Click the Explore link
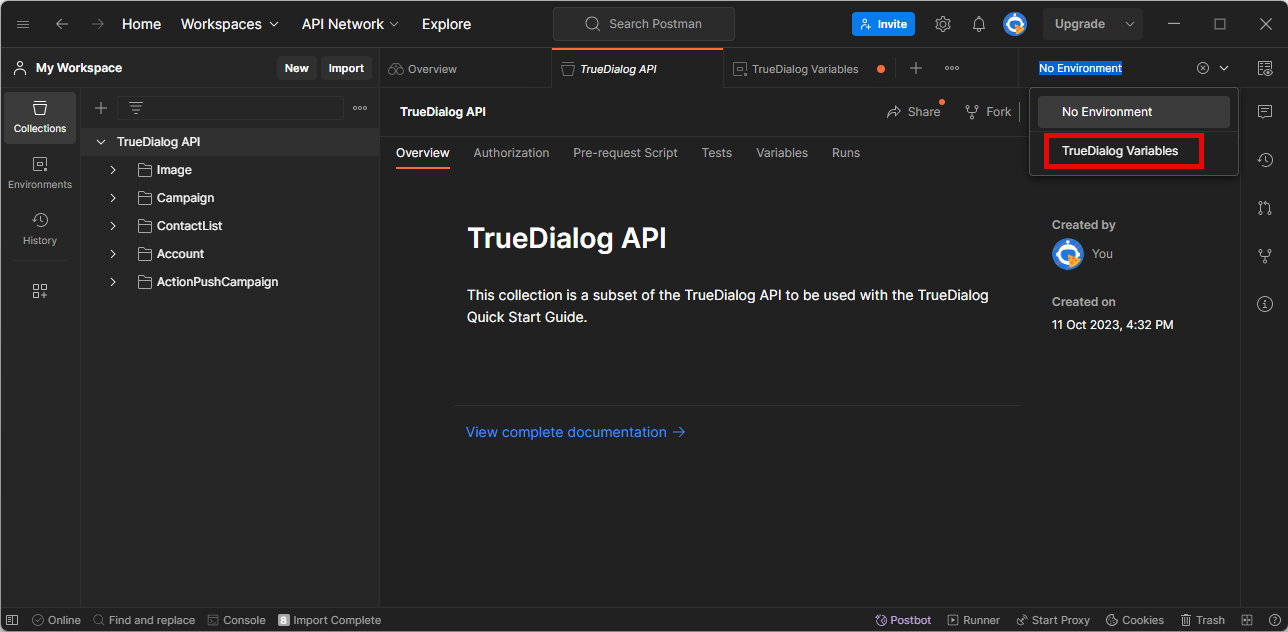1288x632 pixels. [x=446, y=24]
